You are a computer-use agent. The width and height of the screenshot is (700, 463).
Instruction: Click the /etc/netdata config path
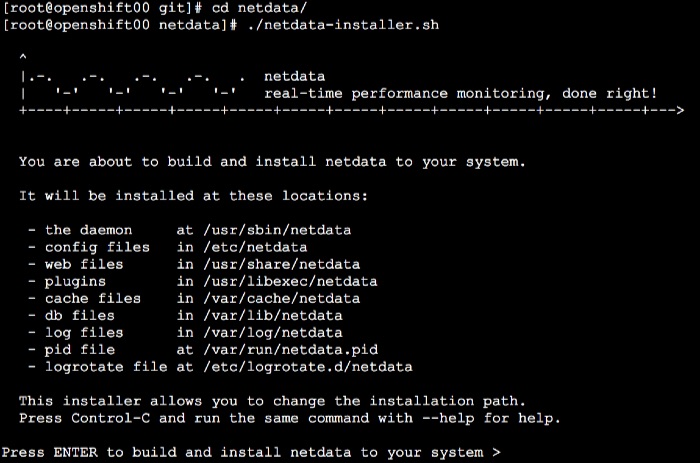(255, 247)
